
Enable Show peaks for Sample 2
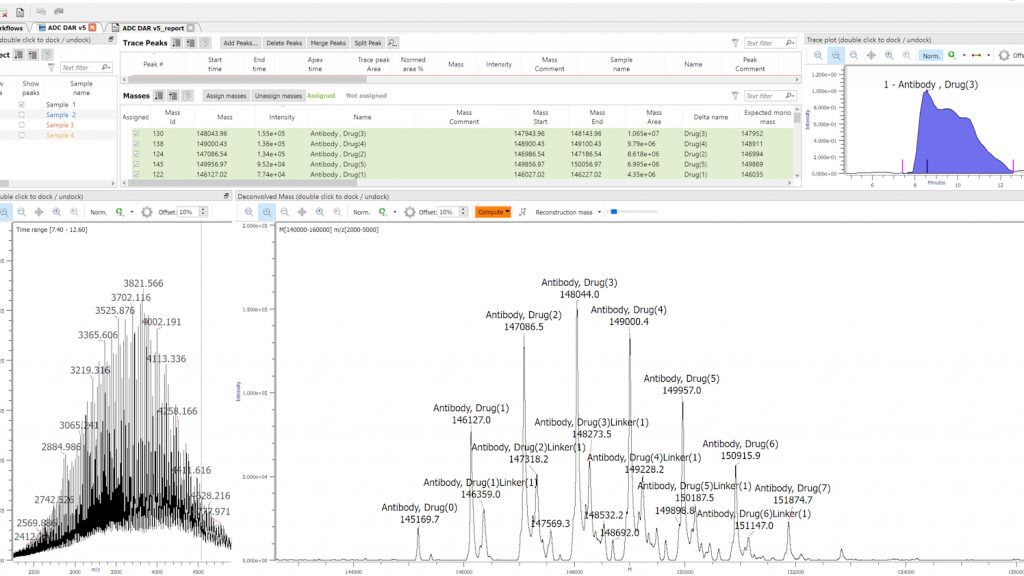[22, 115]
